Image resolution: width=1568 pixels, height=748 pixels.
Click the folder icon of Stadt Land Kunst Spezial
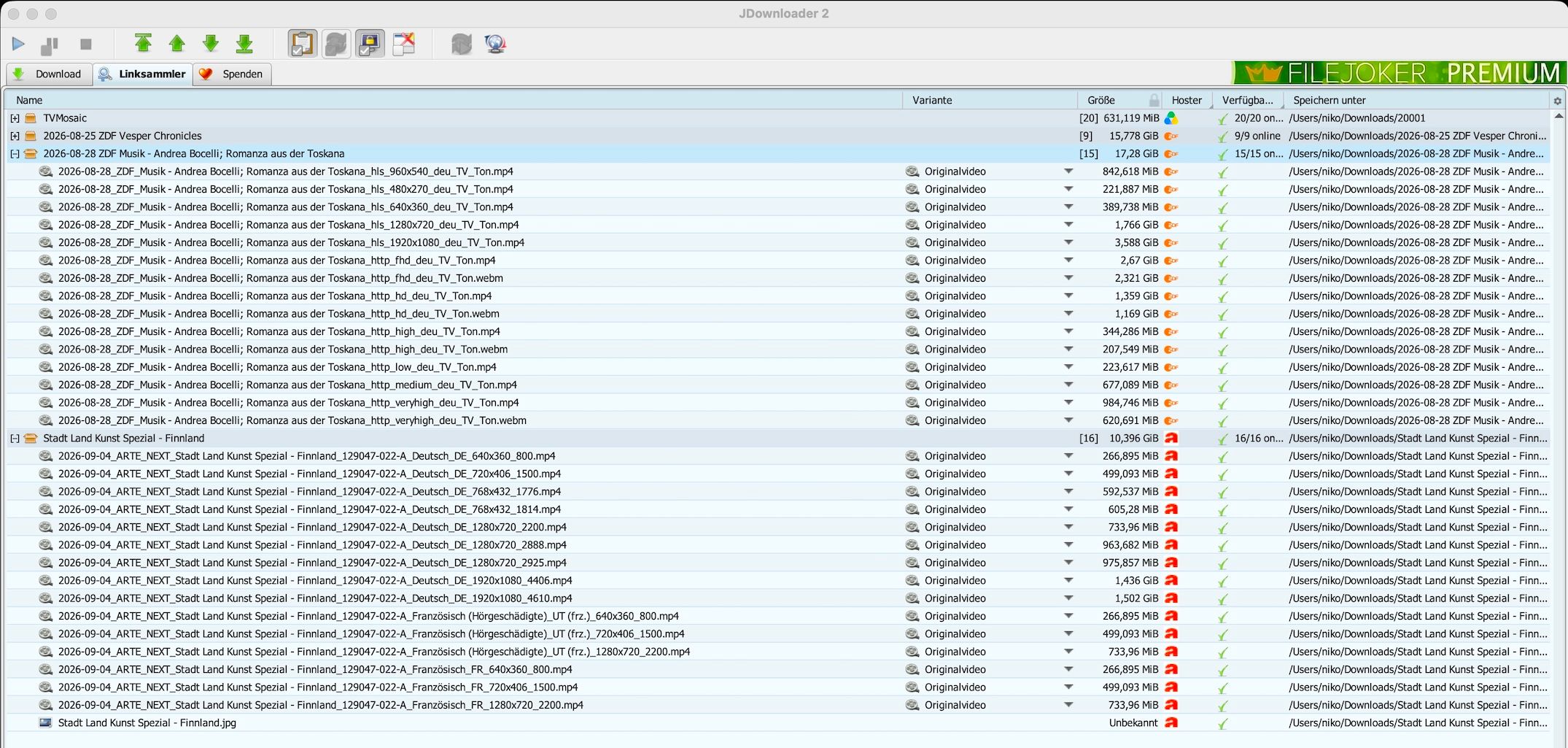pyautogui.click(x=31, y=439)
